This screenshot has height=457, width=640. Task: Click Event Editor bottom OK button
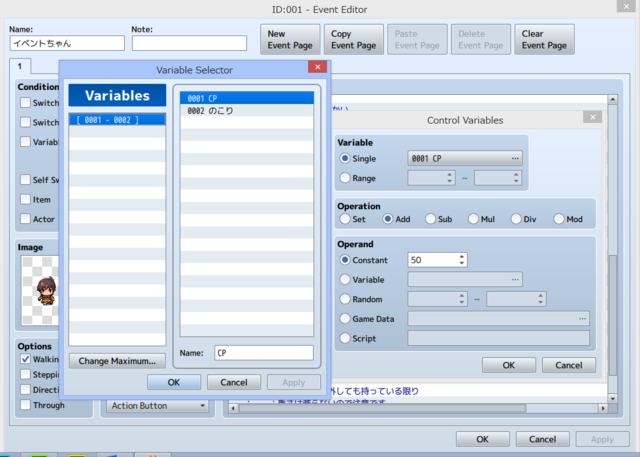(482, 439)
